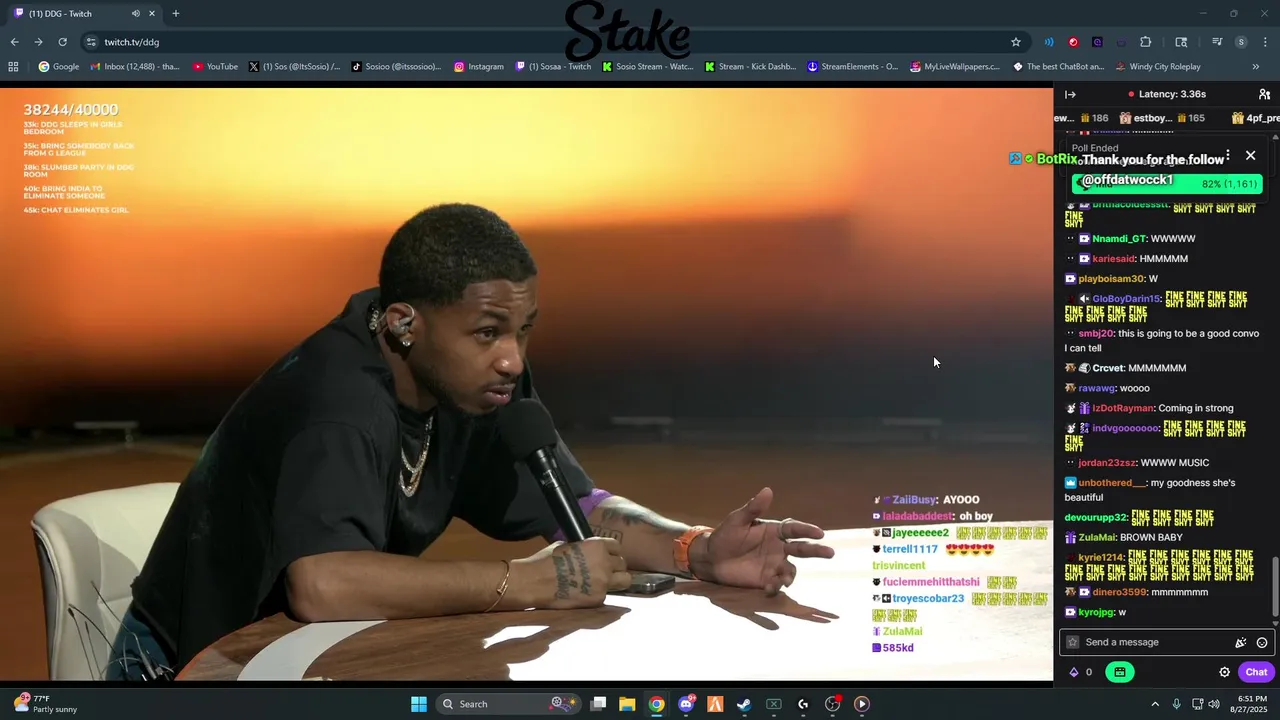Viewport: 1280px width, 720px height.
Task: View site information icon in address bar
Action: click(91, 42)
